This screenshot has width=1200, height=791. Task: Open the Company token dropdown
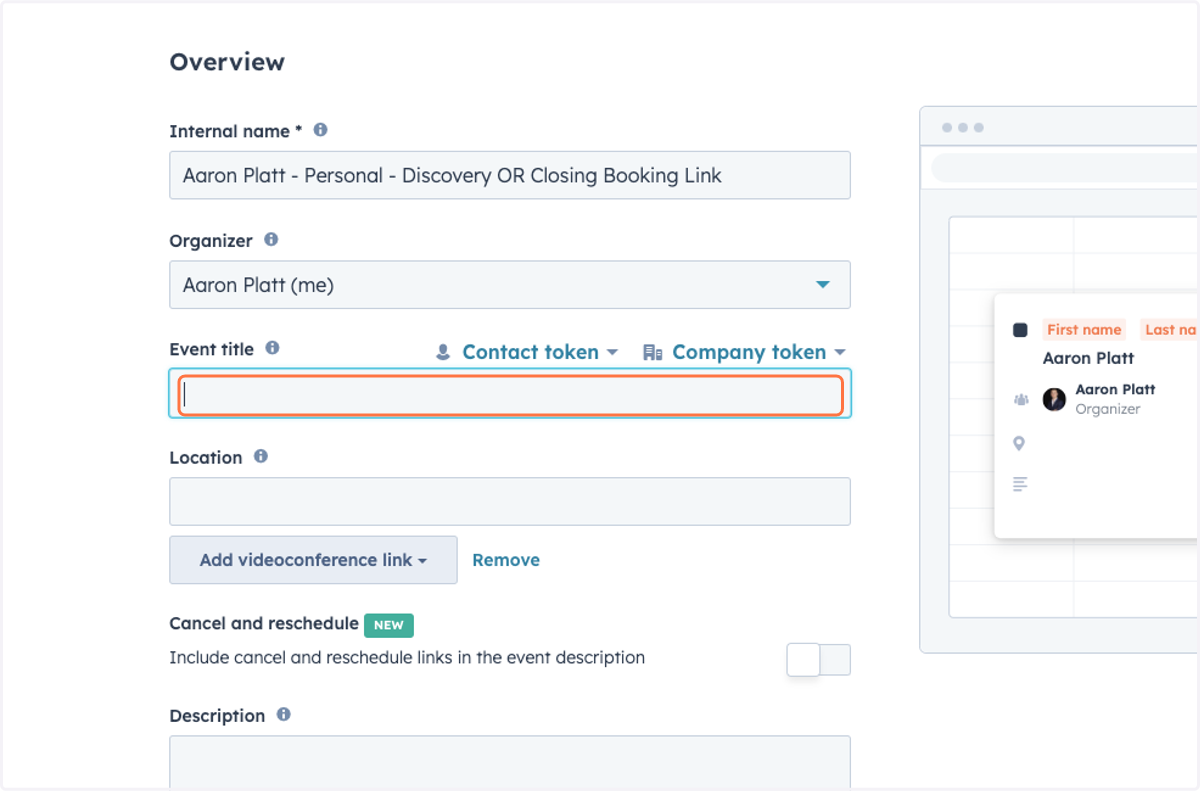pyautogui.click(x=745, y=352)
